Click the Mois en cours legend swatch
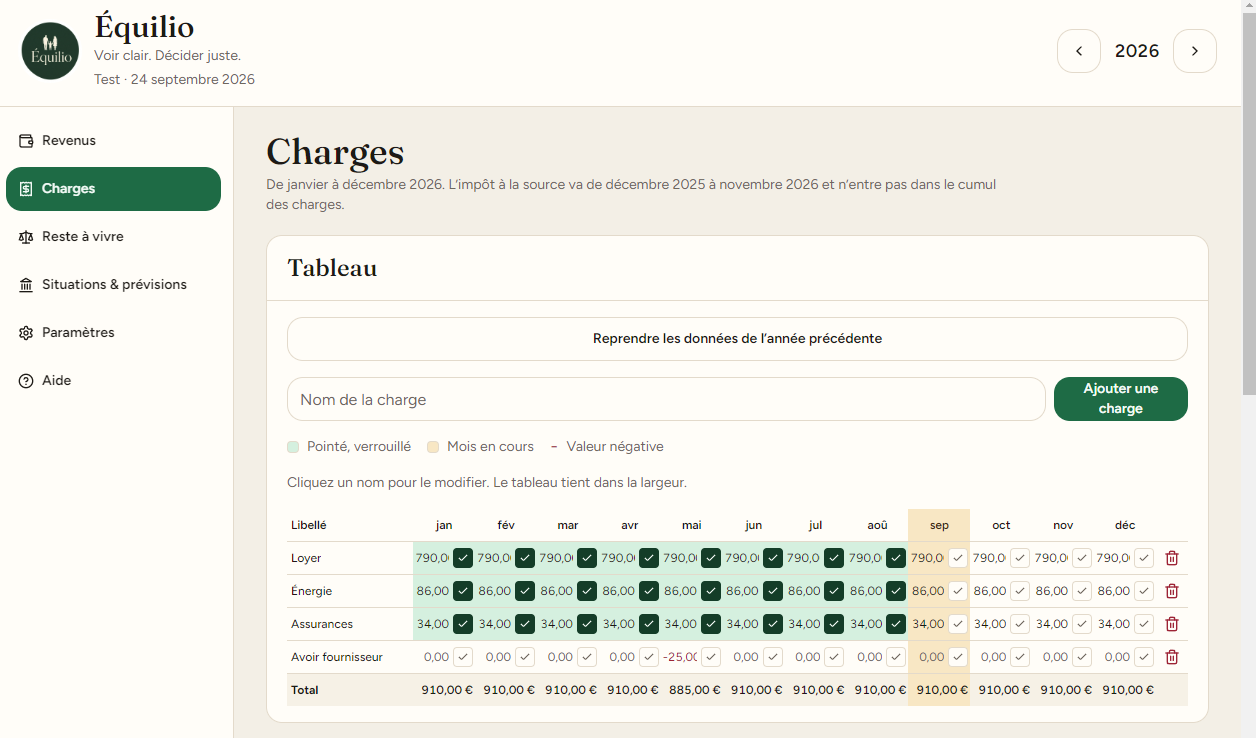Viewport: 1256px width, 738px height. [x=433, y=447]
